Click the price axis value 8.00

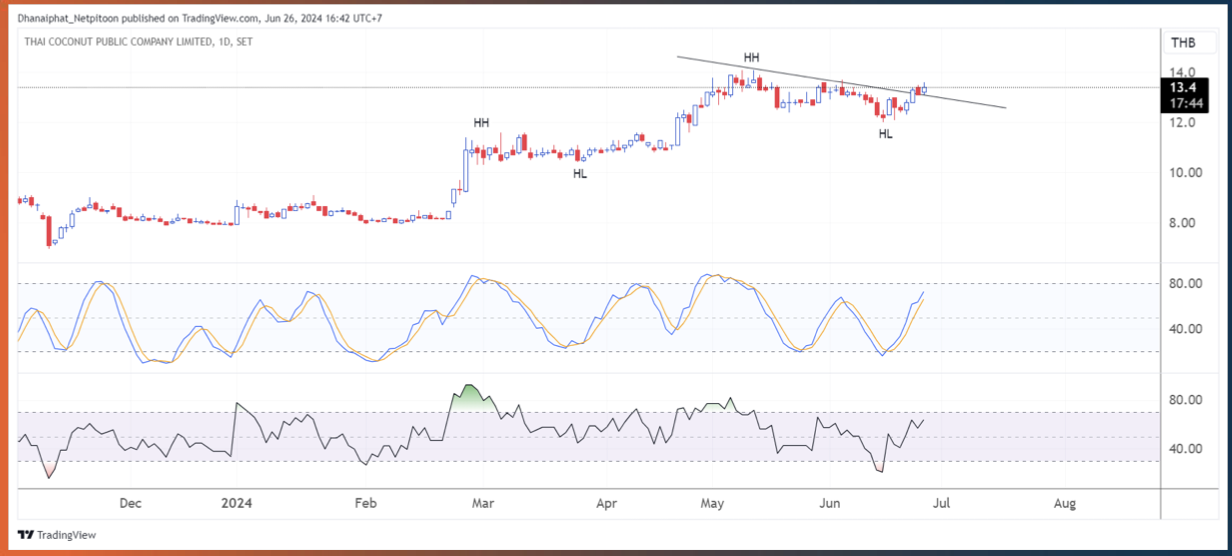(x=1184, y=224)
